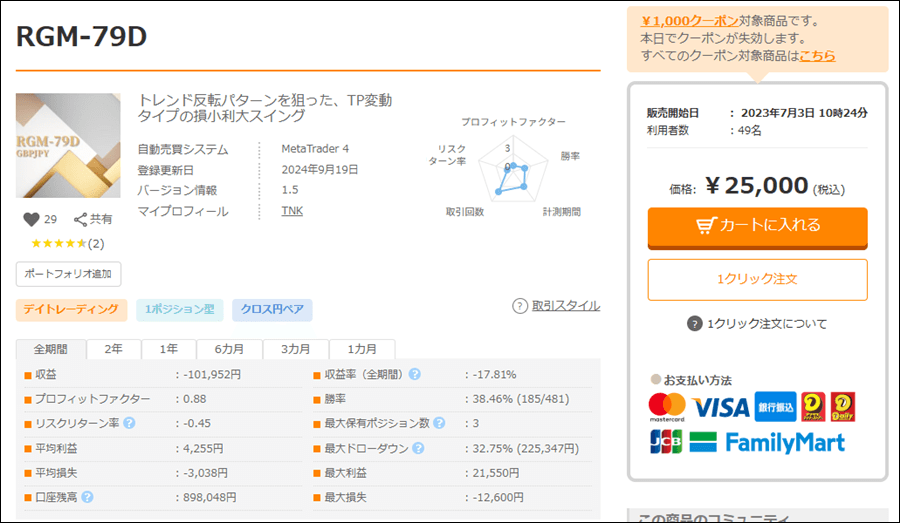Select the 全期間 tab
The image size is (900, 523).
pos(50,349)
